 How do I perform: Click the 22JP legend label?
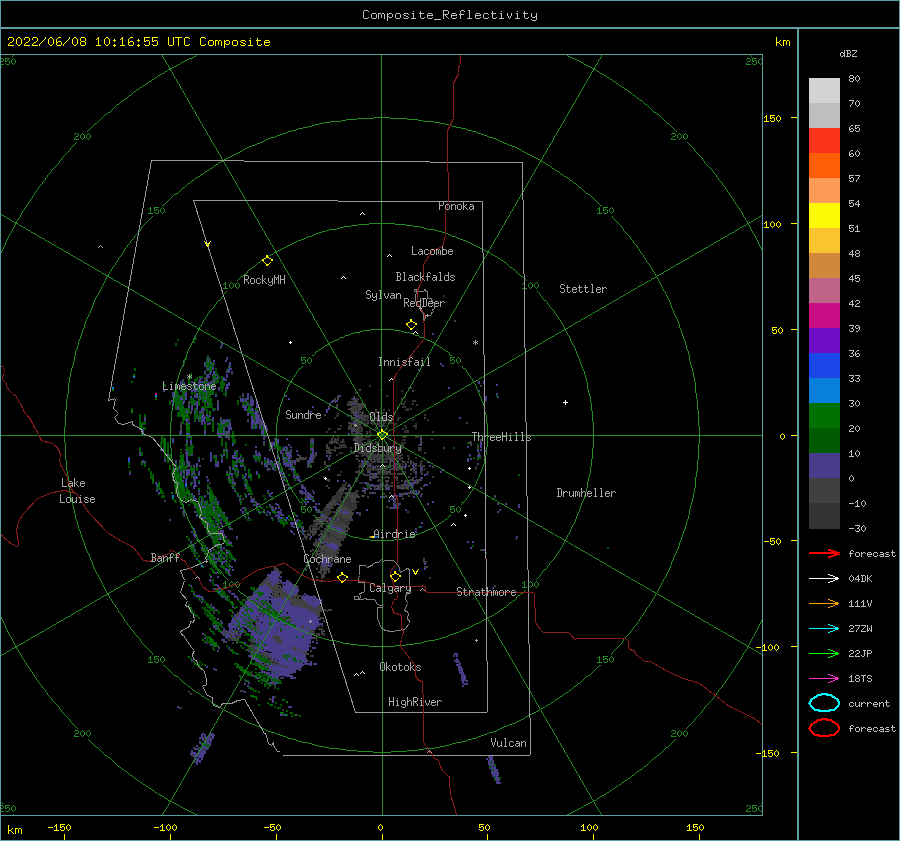coord(860,653)
